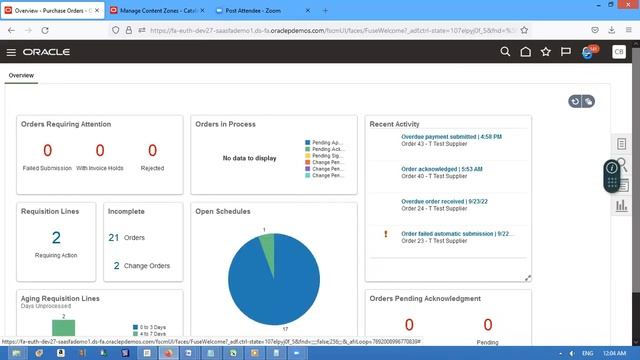Open the Pocket save icon

[x=595, y=30]
